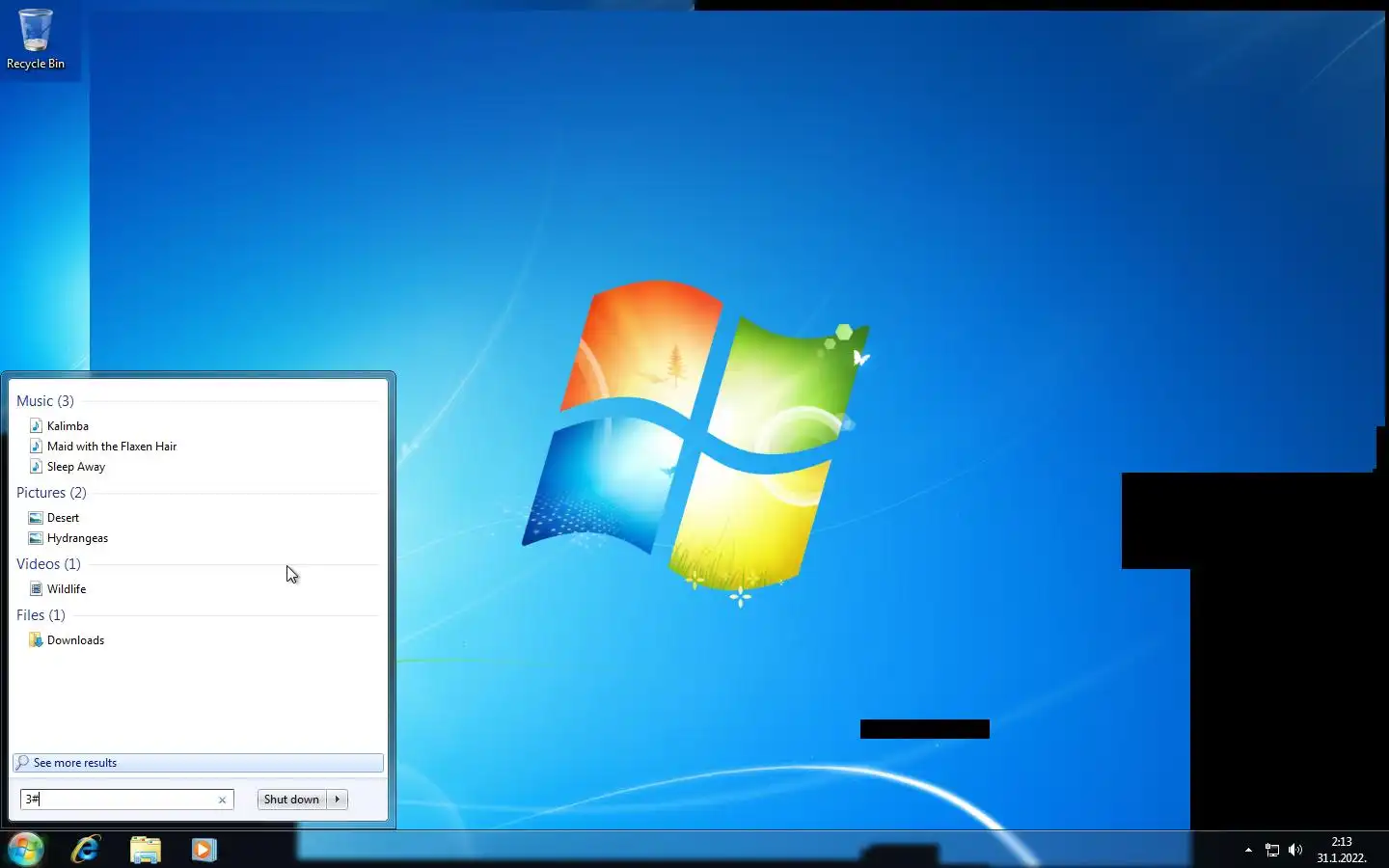1389x868 pixels.
Task: Click the Desert image file icon
Action: click(x=36, y=518)
